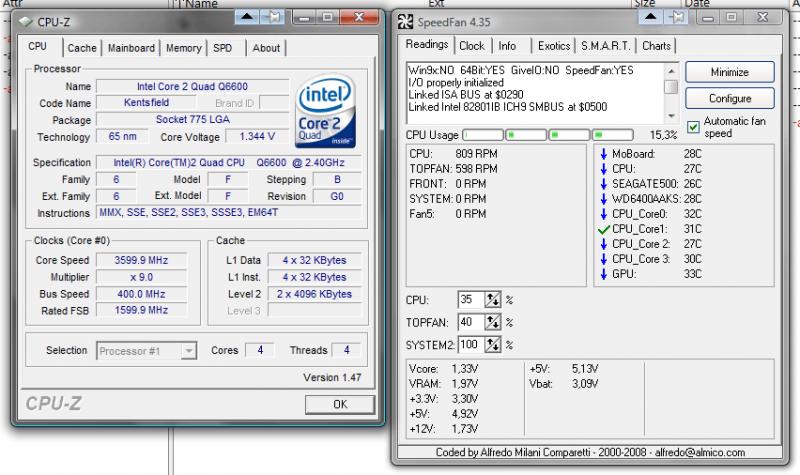Viewport: 800px width, 475px height.
Task: Adjust the SYSTEM2 speed stepper
Action: [493, 344]
